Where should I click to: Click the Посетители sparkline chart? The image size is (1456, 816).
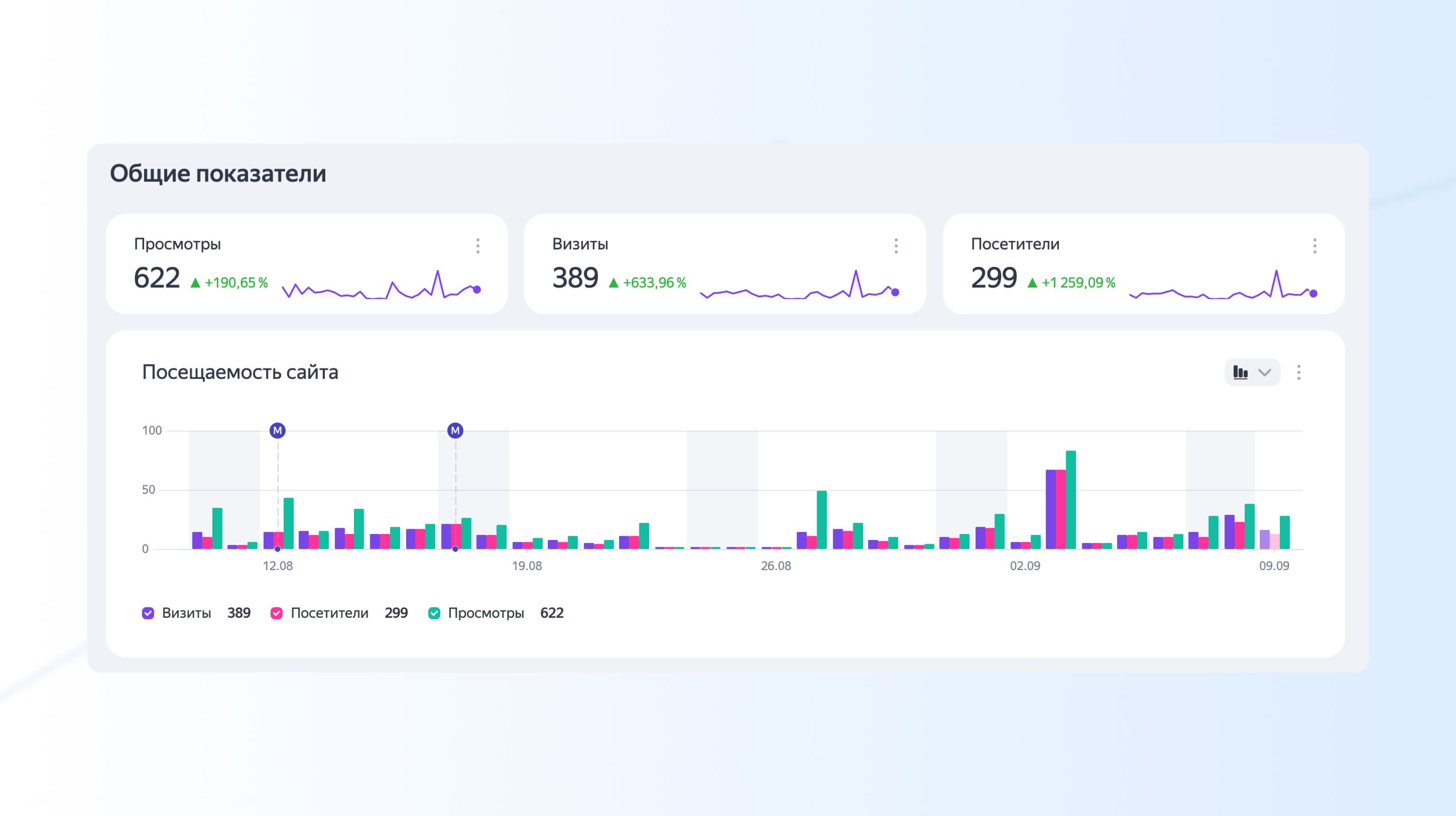(1224, 285)
